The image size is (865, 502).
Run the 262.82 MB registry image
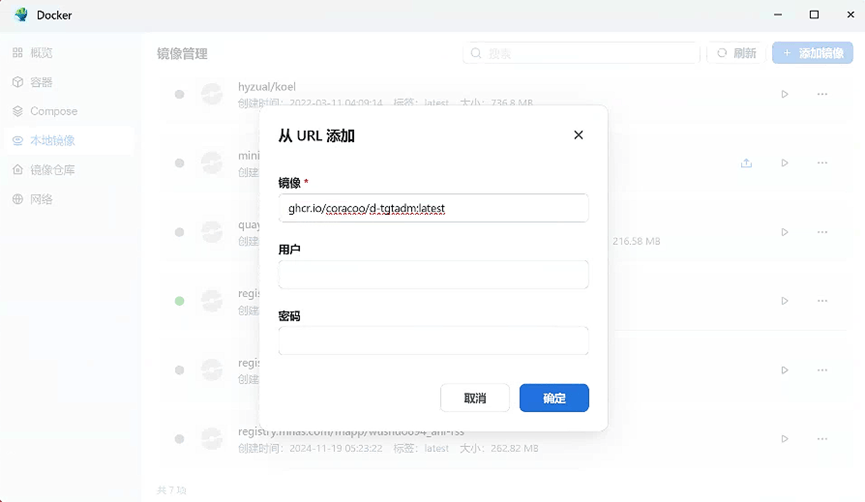[784, 439]
